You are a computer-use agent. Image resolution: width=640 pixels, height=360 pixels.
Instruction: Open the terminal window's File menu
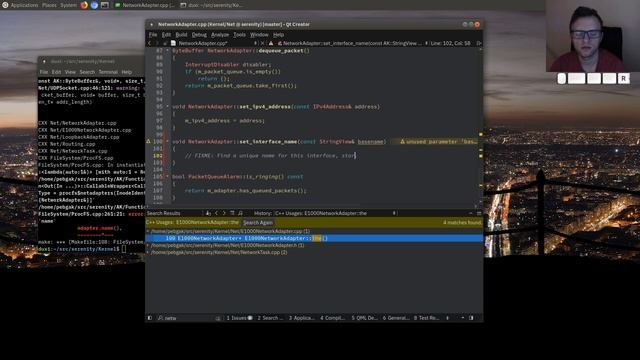44,72
